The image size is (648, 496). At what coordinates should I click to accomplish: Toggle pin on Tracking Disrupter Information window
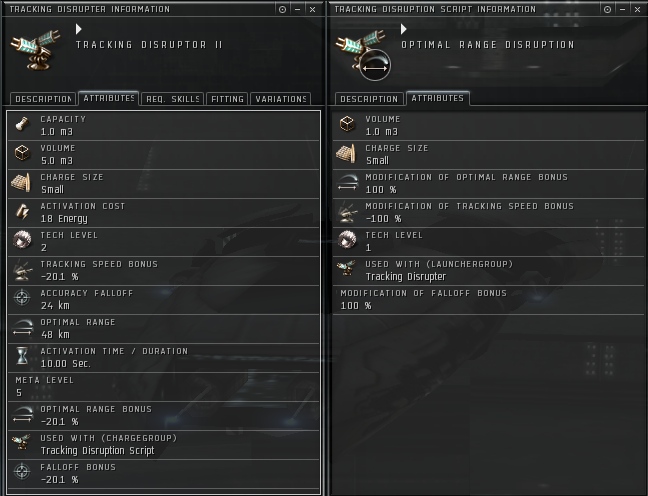tap(282, 9)
